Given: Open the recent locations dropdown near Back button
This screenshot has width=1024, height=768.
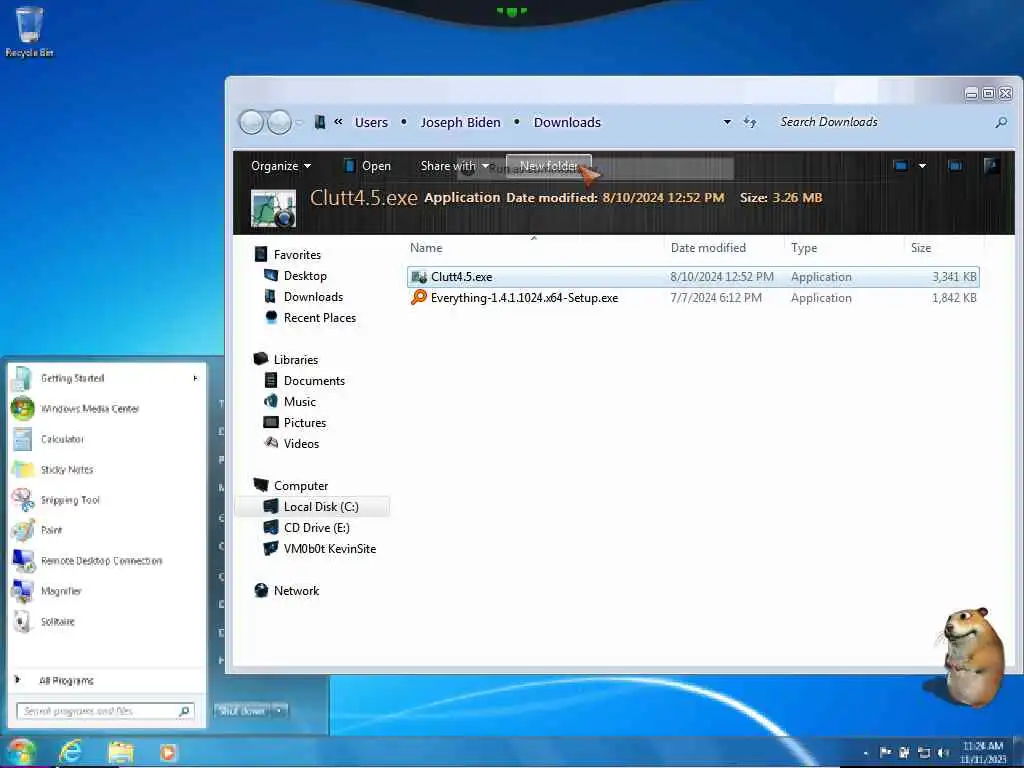Looking at the screenshot, I should [300, 122].
